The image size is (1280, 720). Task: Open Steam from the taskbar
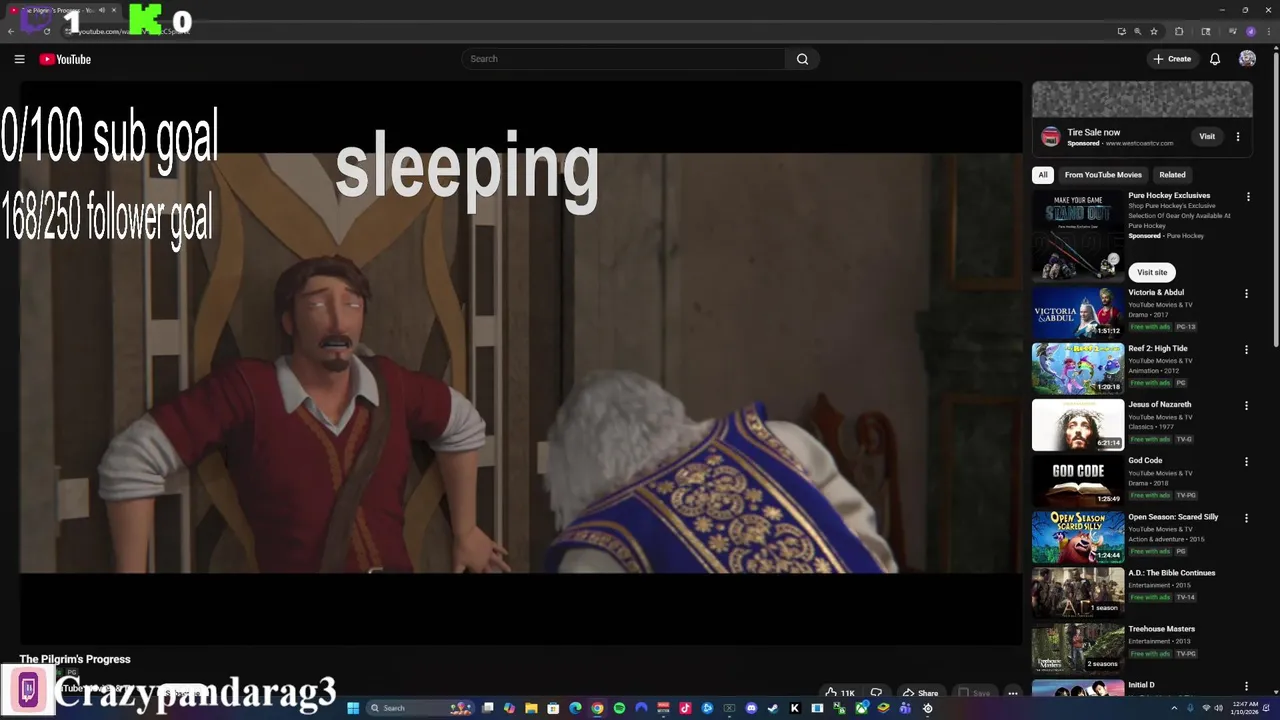click(773, 708)
